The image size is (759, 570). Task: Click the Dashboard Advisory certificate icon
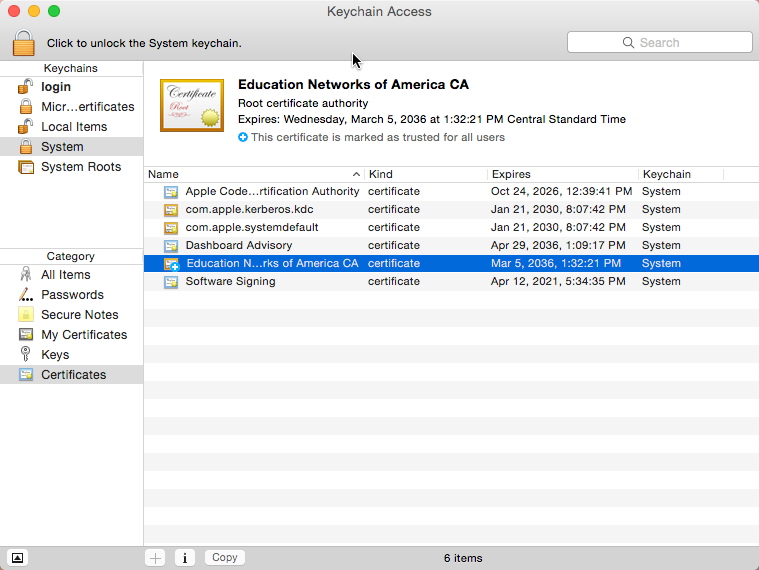click(x=171, y=245)
